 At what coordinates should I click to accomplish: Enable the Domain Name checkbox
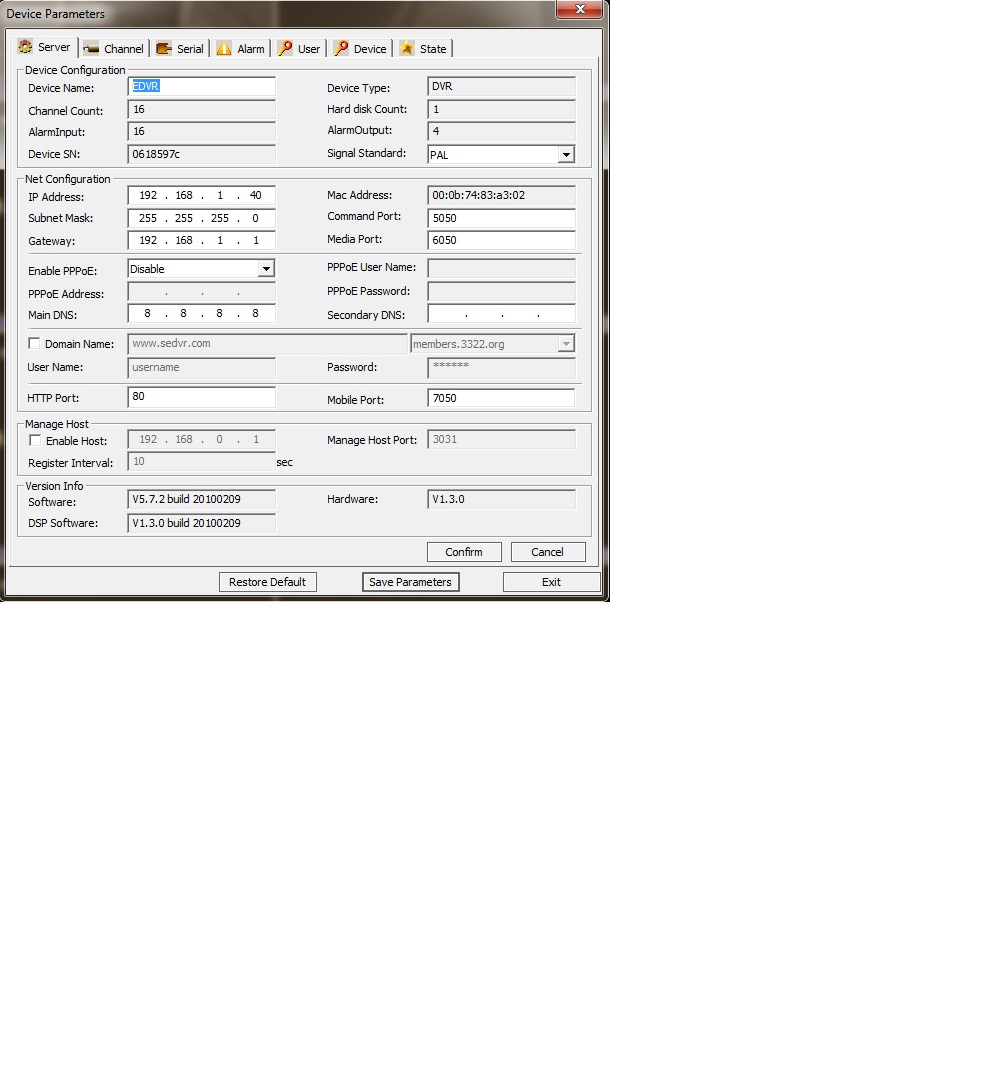(35, 344)
